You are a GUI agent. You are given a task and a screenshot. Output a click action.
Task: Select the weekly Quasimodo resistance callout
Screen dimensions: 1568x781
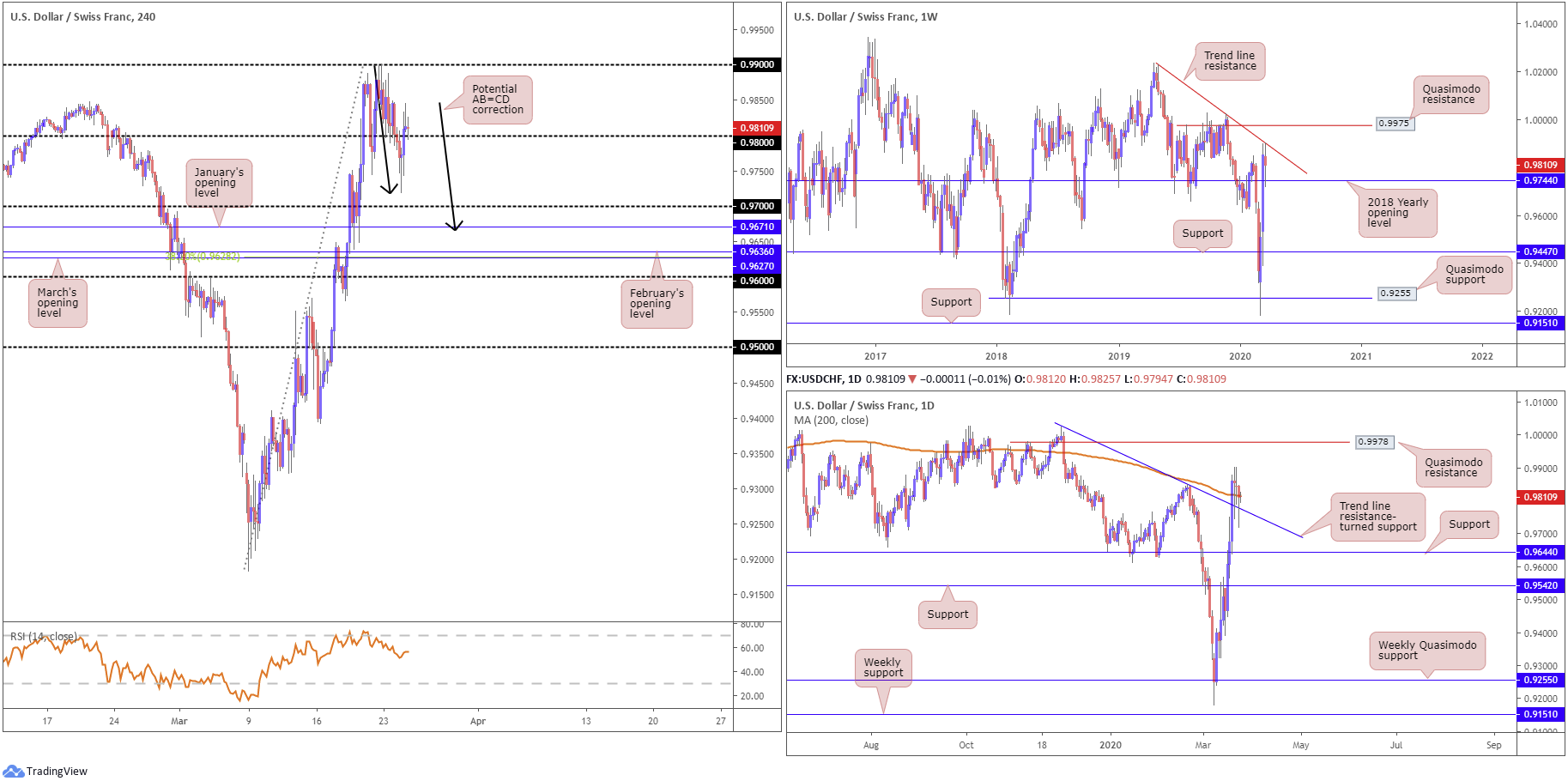[1450, 94]
